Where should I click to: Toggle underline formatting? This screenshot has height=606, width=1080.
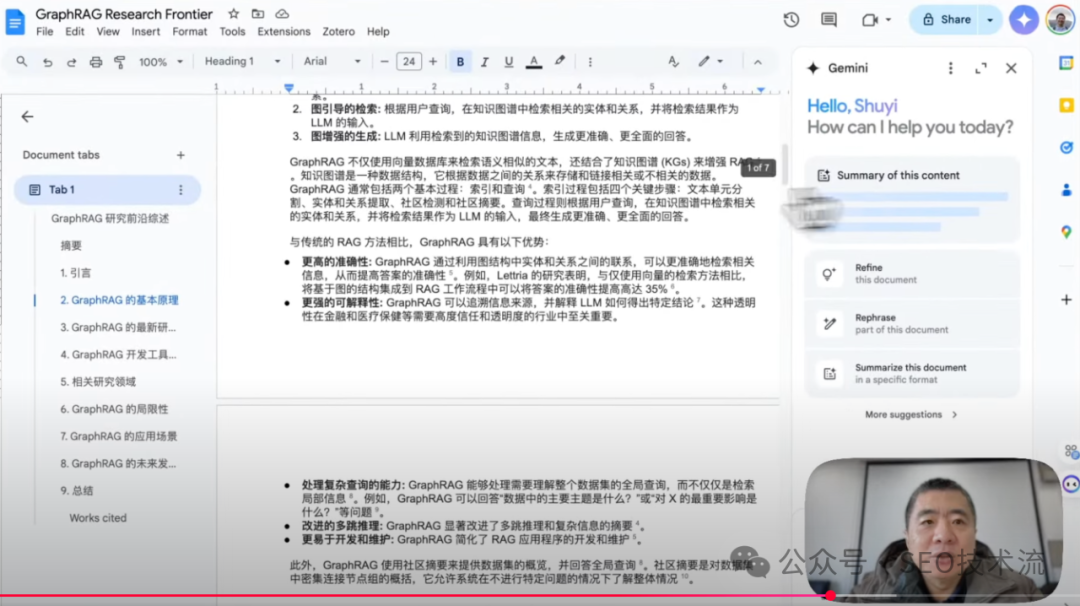(x=509, y=62)
